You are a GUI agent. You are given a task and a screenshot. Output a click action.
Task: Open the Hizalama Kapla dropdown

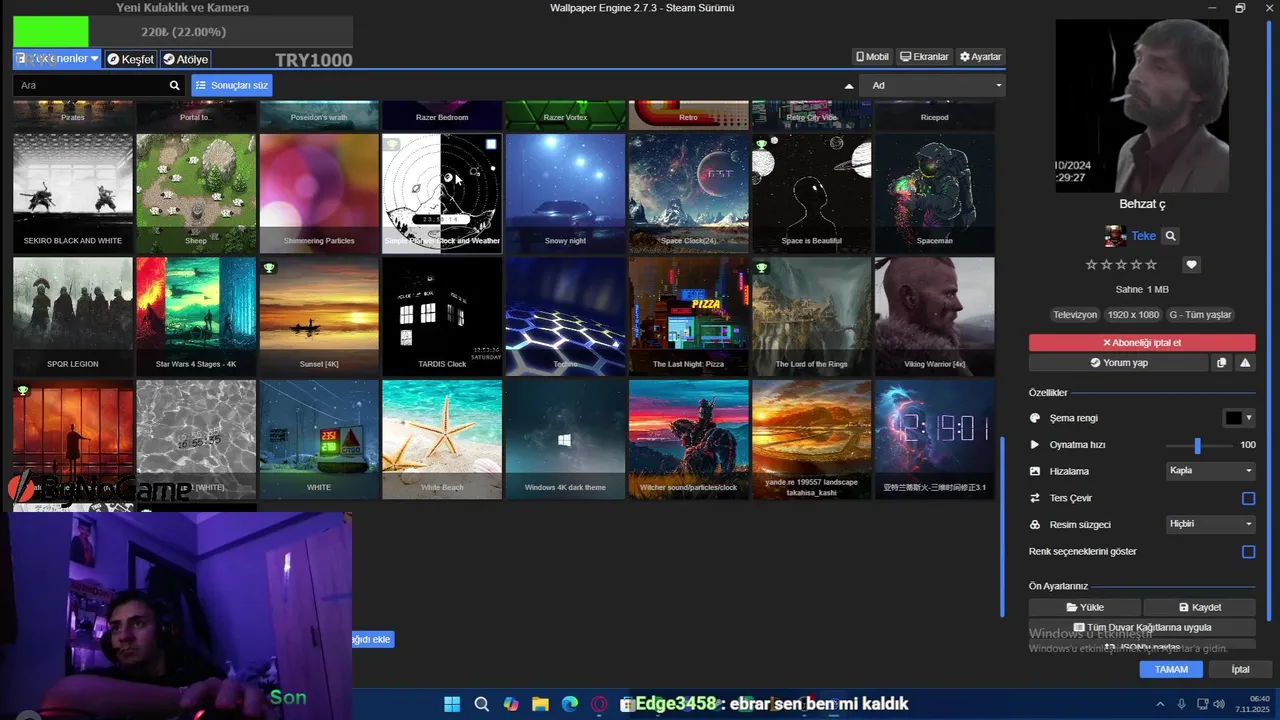(x=1211, y=470)
